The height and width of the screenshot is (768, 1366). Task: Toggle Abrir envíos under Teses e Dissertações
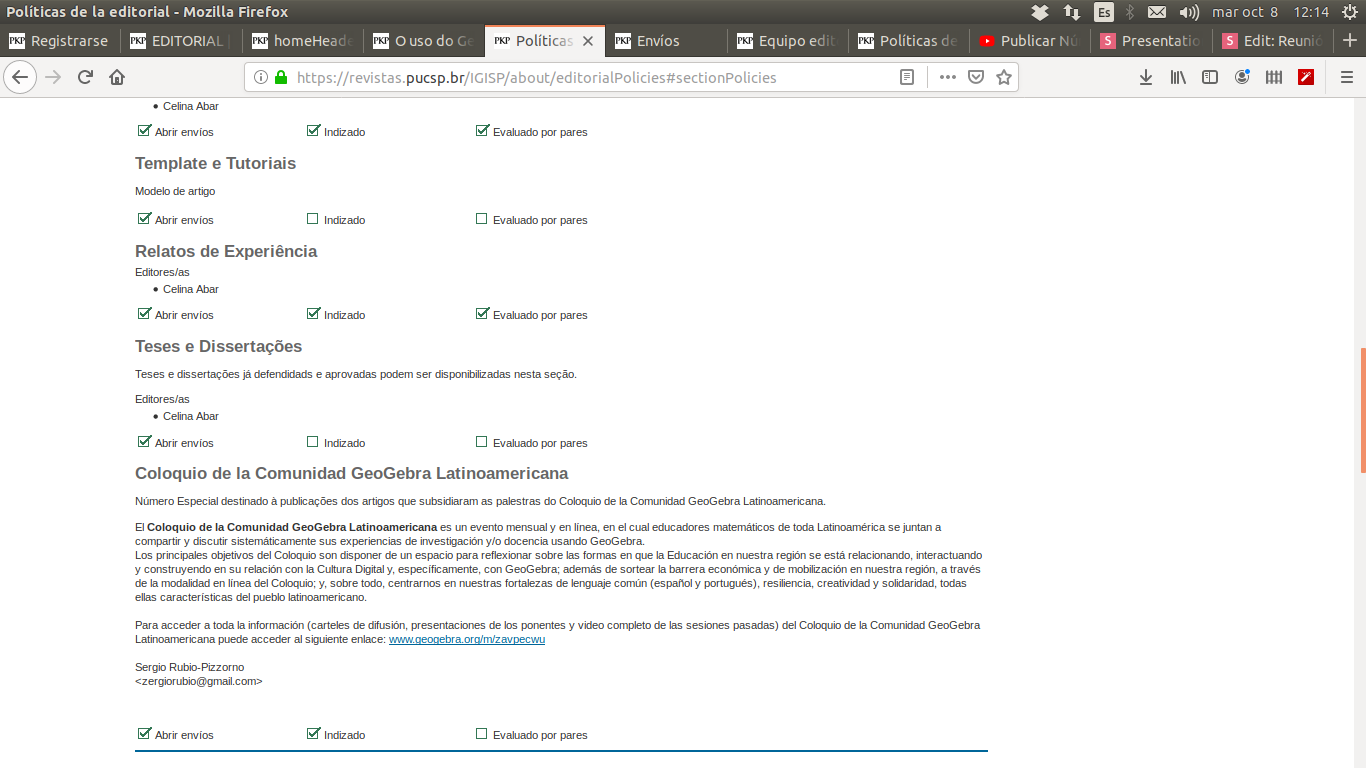pyautogui.click(x=144, y=441)
